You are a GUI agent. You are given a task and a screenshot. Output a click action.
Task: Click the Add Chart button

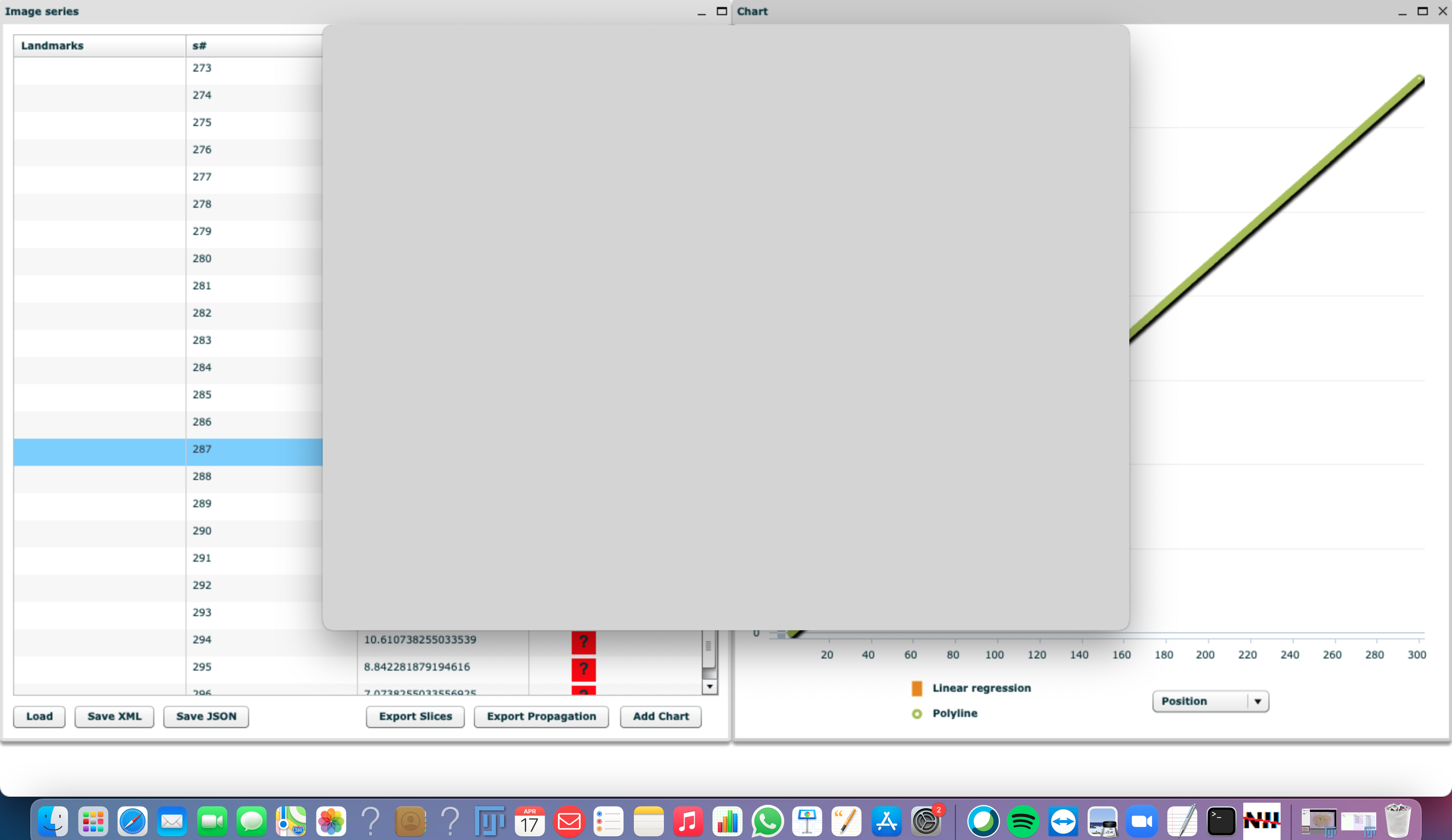coord(660,716)
